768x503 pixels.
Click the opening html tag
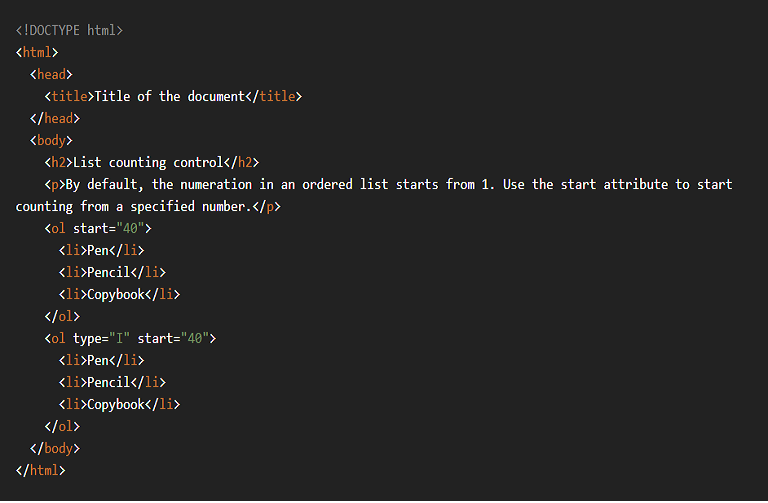(37, 52)
